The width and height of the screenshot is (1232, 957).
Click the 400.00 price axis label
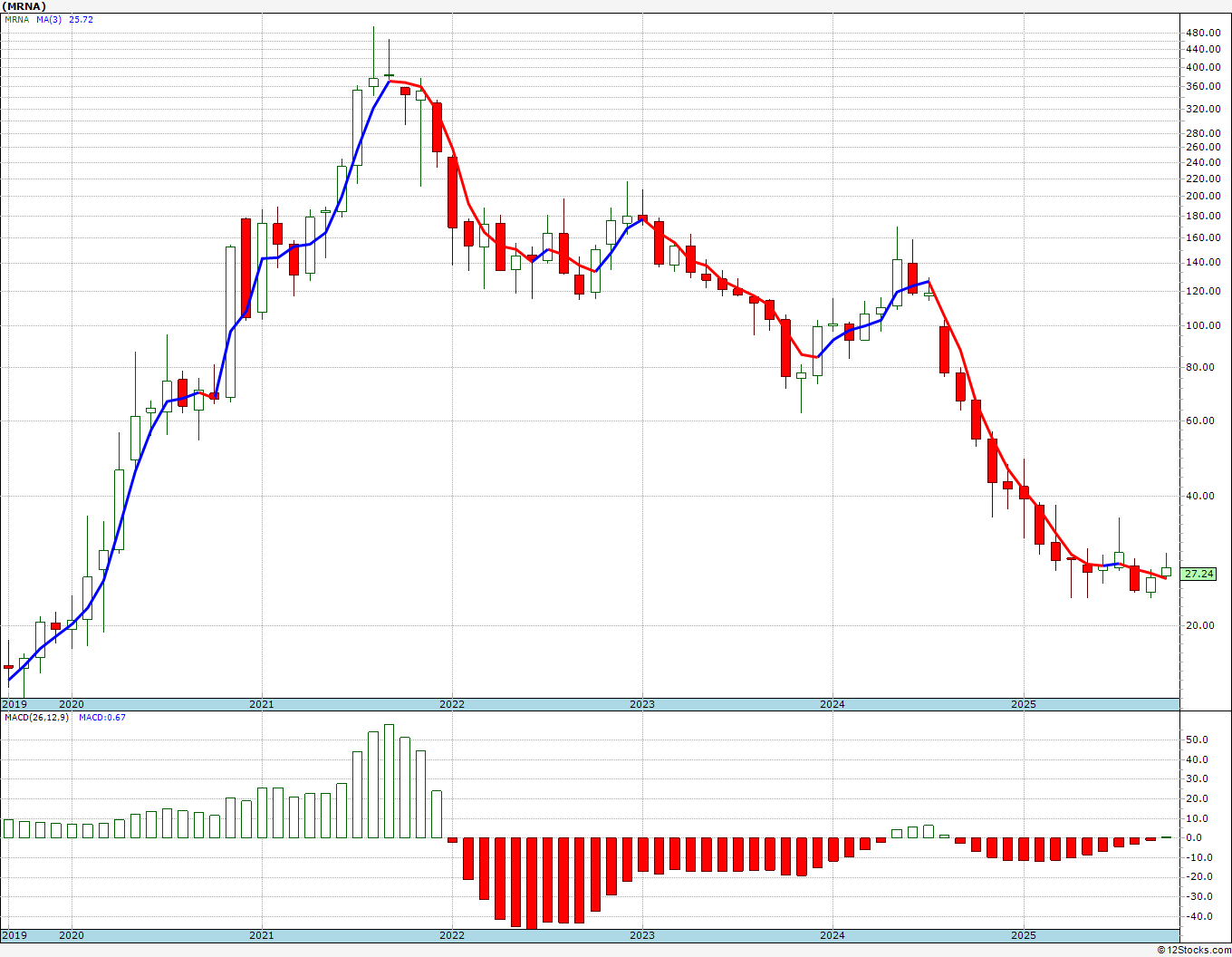click(x=1203, y=67)
